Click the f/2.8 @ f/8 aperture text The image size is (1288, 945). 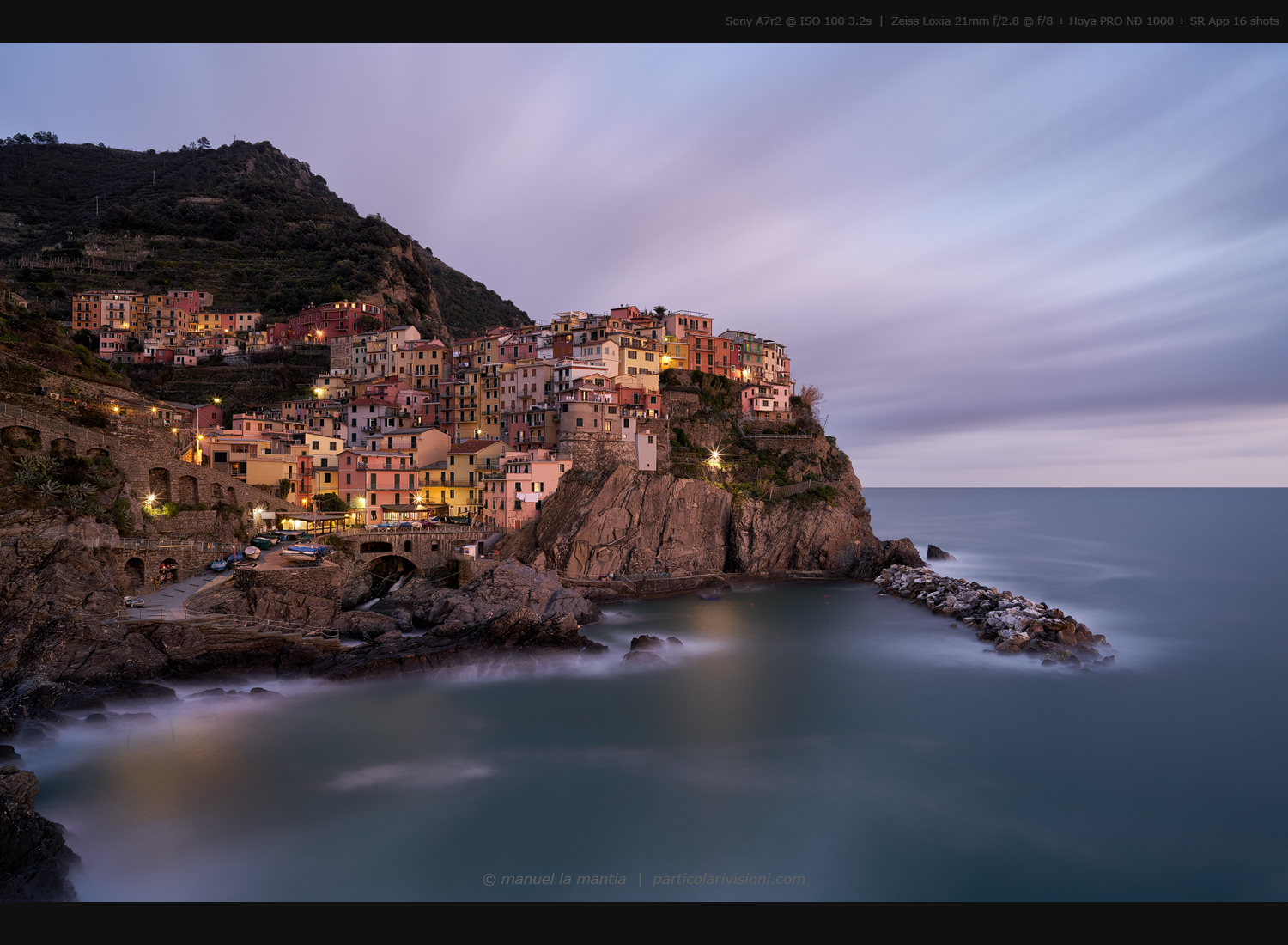1020,21
